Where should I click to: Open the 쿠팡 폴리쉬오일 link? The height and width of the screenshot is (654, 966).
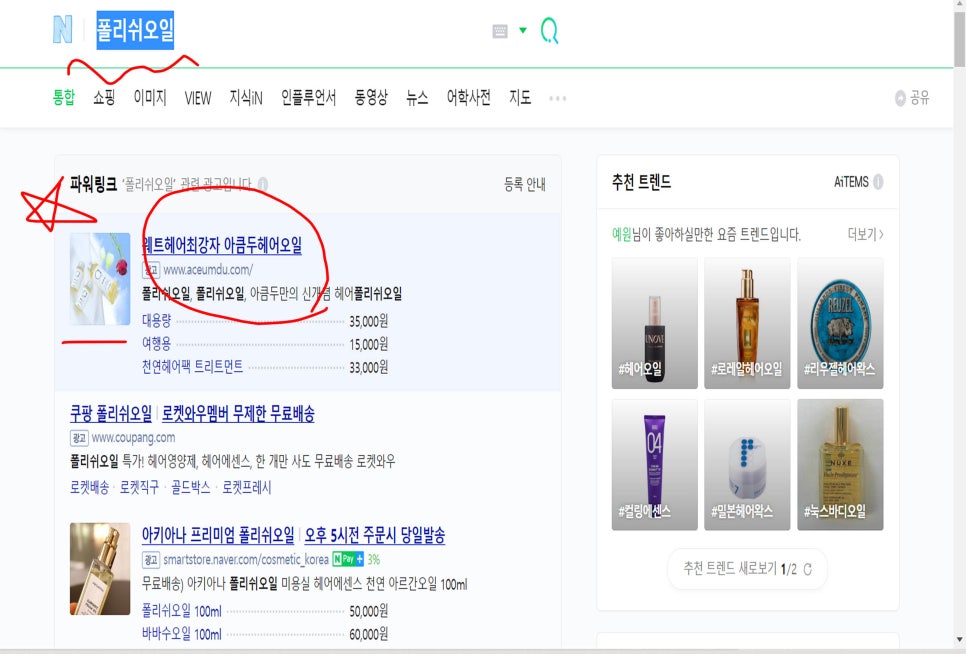coord(111,413)
